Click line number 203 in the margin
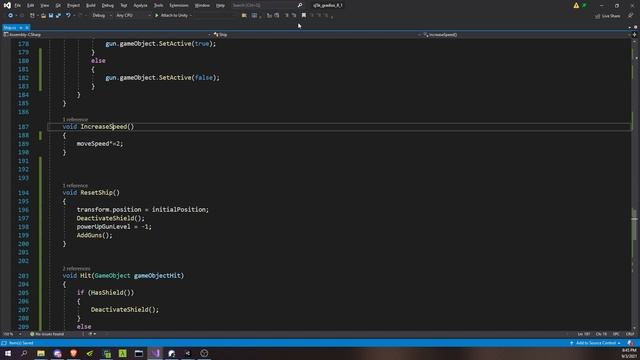 [x=23, y=276]
